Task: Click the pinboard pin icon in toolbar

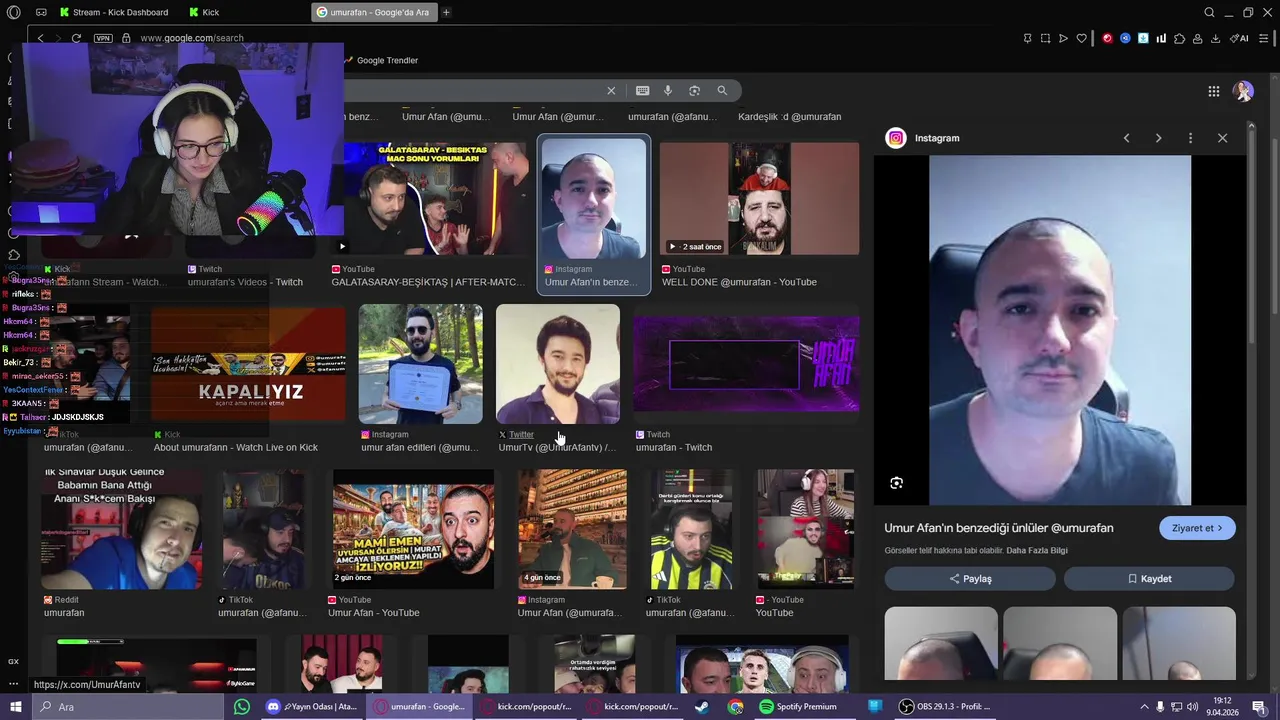Action: pyautogui.click(x=1027, y=38)
